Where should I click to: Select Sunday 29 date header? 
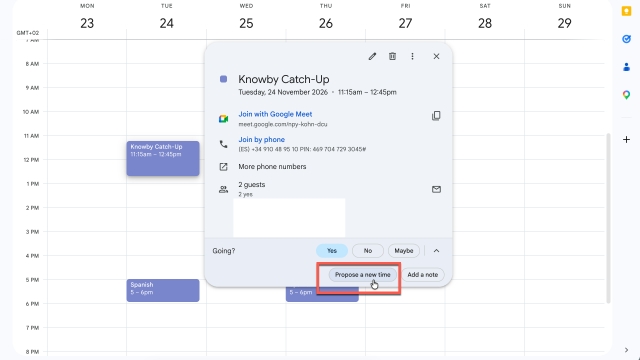(x=564, y=23)
